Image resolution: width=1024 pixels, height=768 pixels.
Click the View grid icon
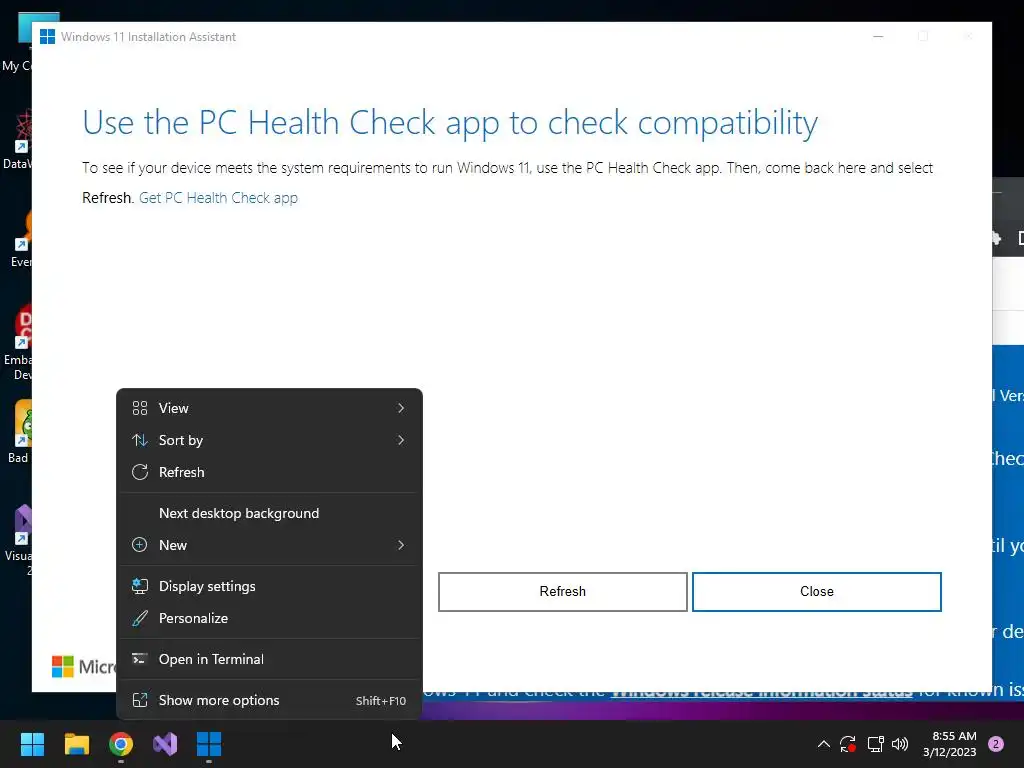click(140, 408)
